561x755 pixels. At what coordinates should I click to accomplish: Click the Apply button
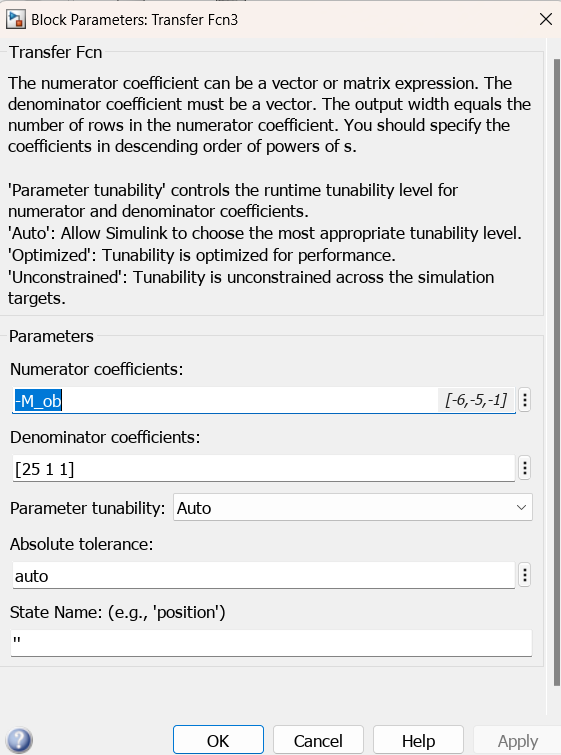(x=518, y=740)
